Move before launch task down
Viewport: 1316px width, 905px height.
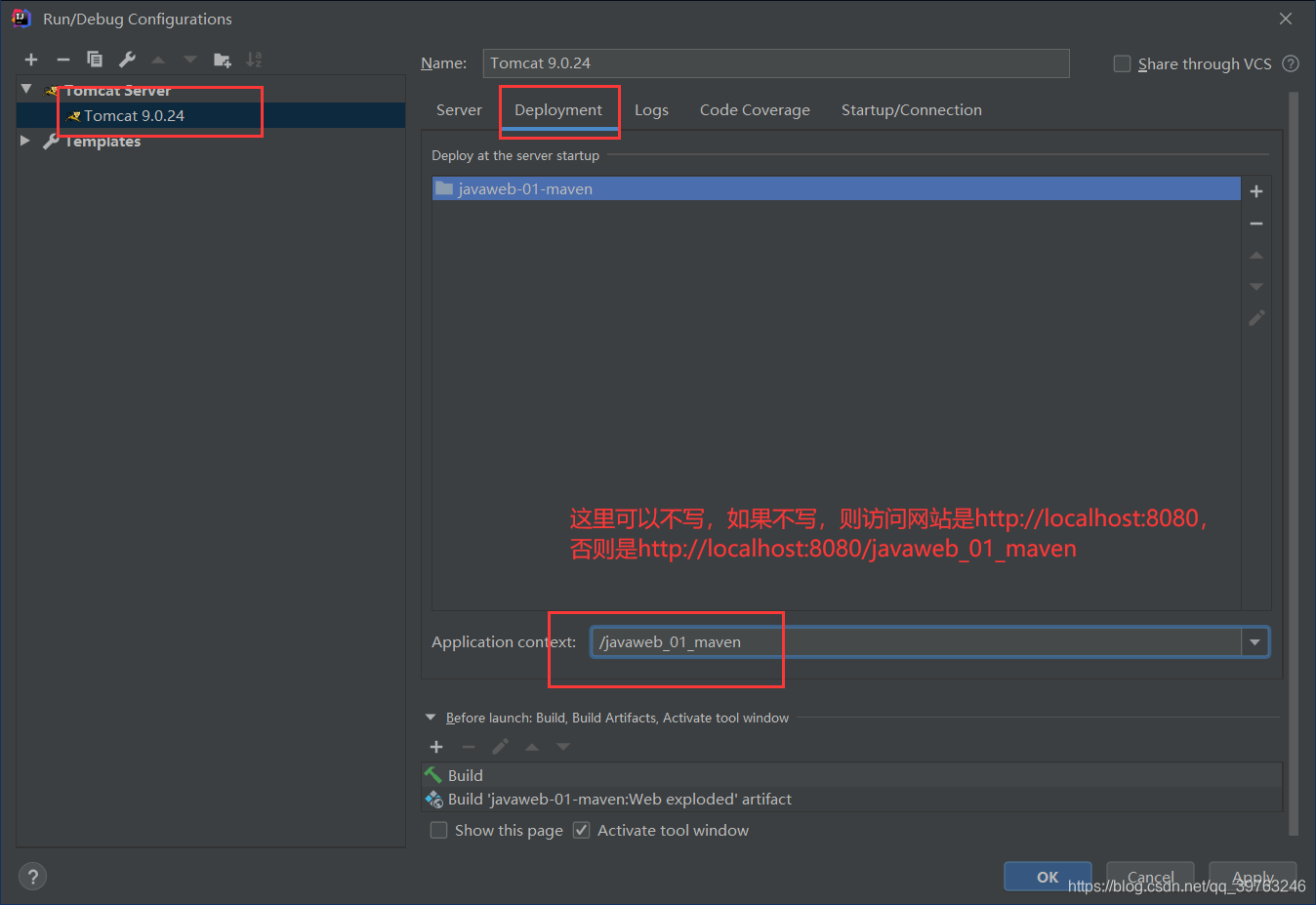563,747
